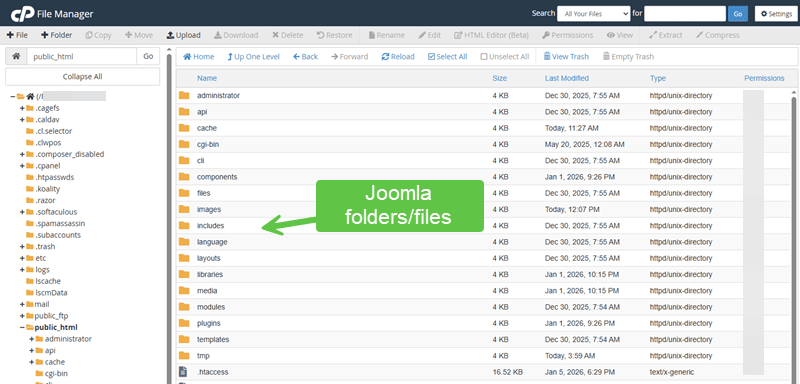Image resolution: width=800 pixels, height=384 pixels.
Task: Click Unselect All checkbox
Action: (505, 57)
